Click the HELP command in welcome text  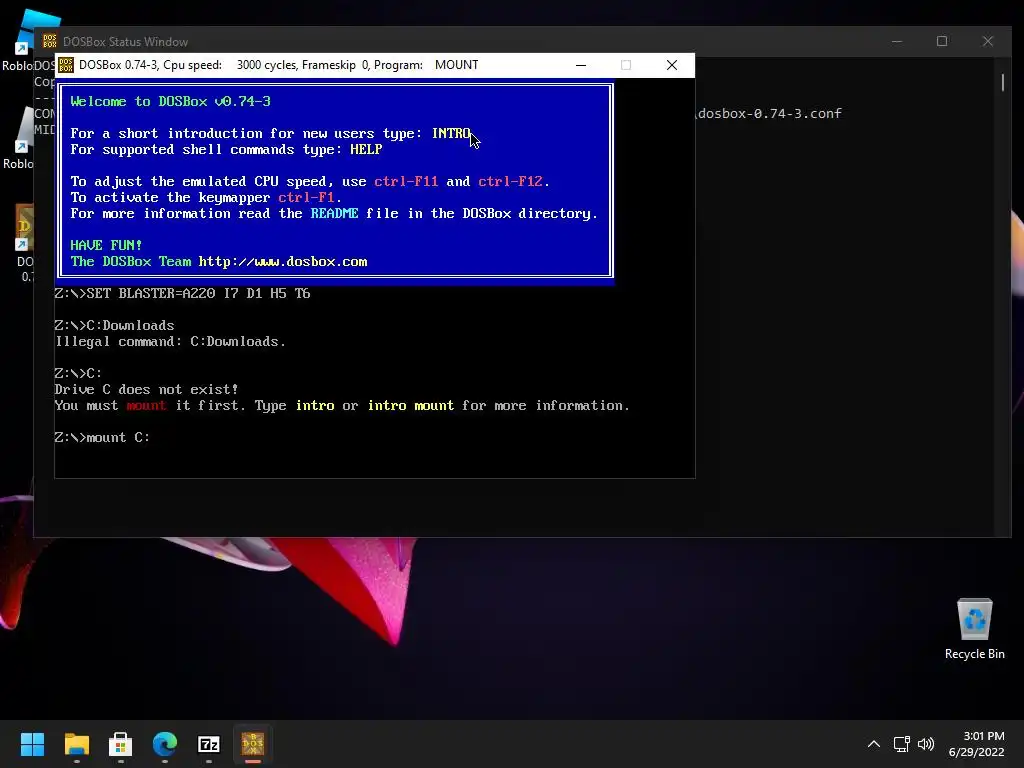tap(366, 150)
